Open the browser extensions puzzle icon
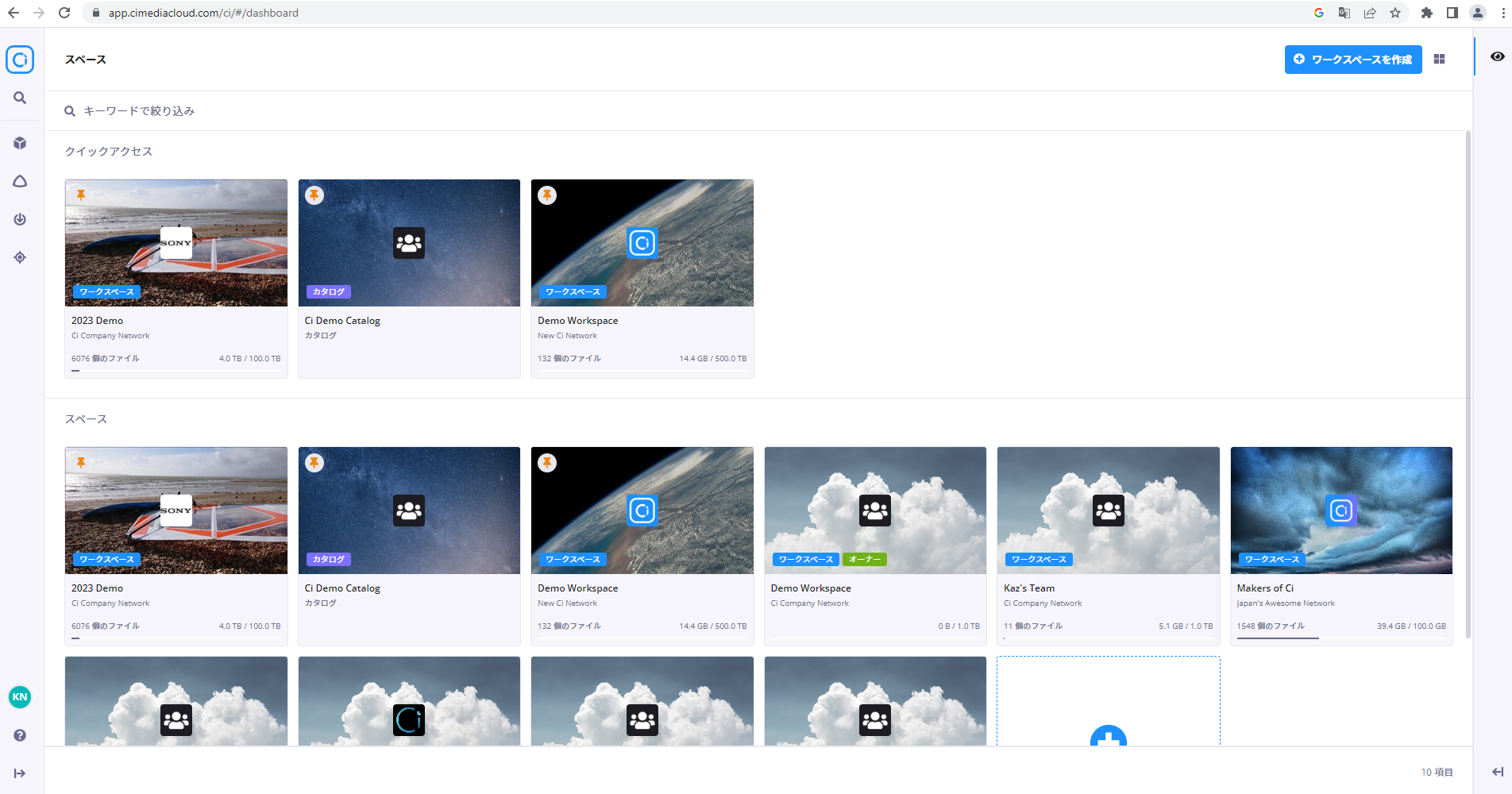1512x794 pixels. tap(1427, 13)
